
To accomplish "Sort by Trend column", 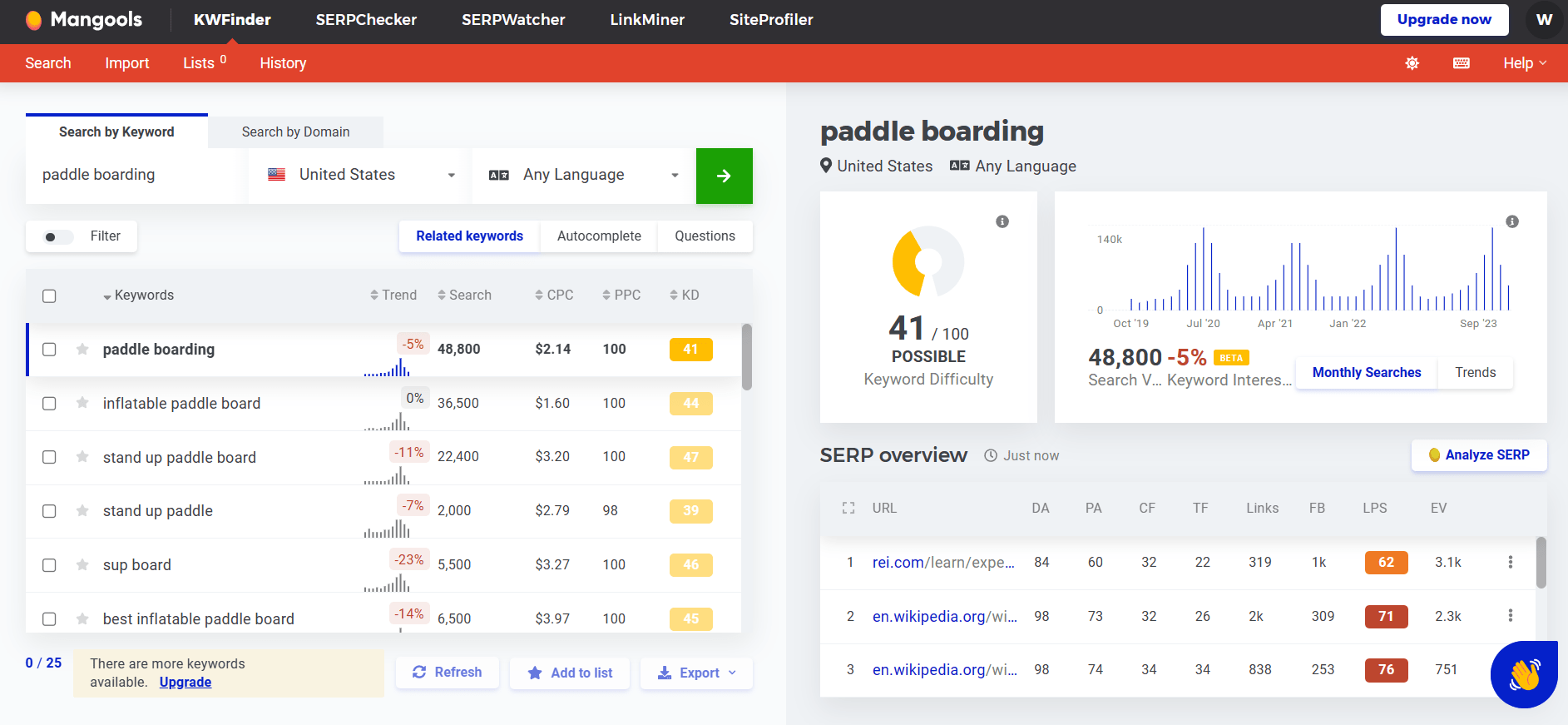I will [393, 295].
